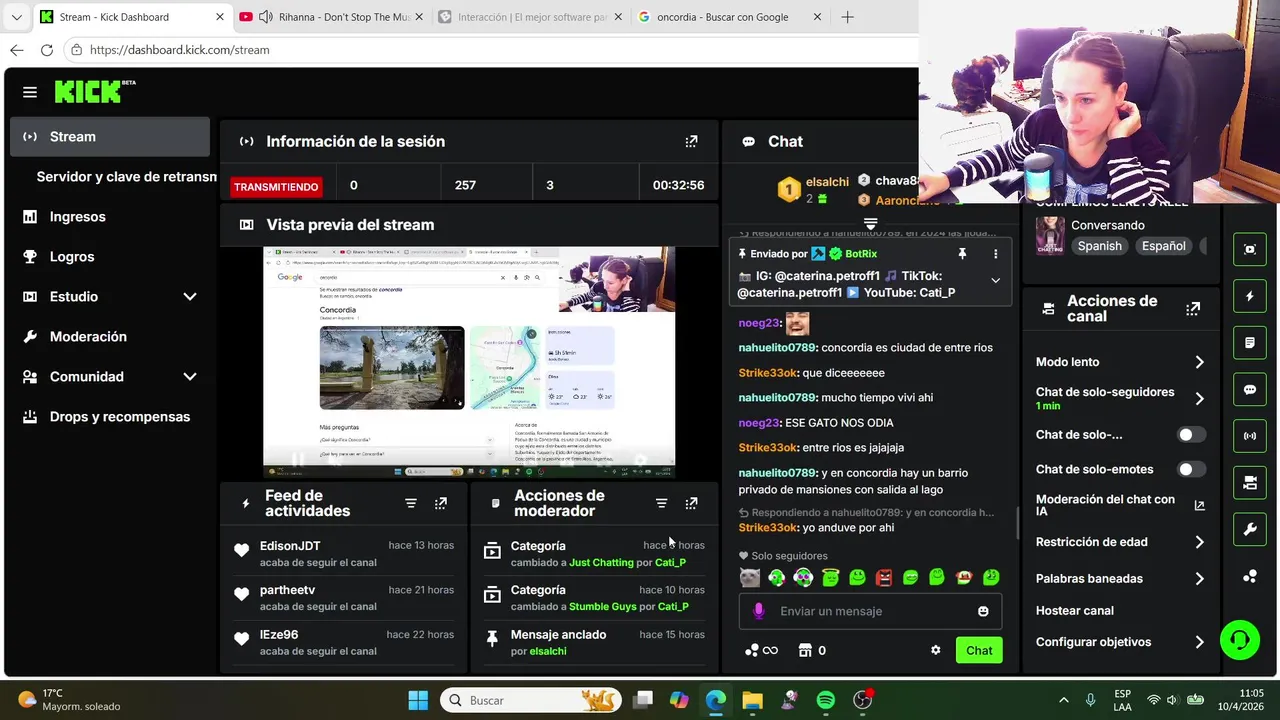Open File Explorer from the taskbar
This screenshot has height=720, width=1280.
coord(752,700)
